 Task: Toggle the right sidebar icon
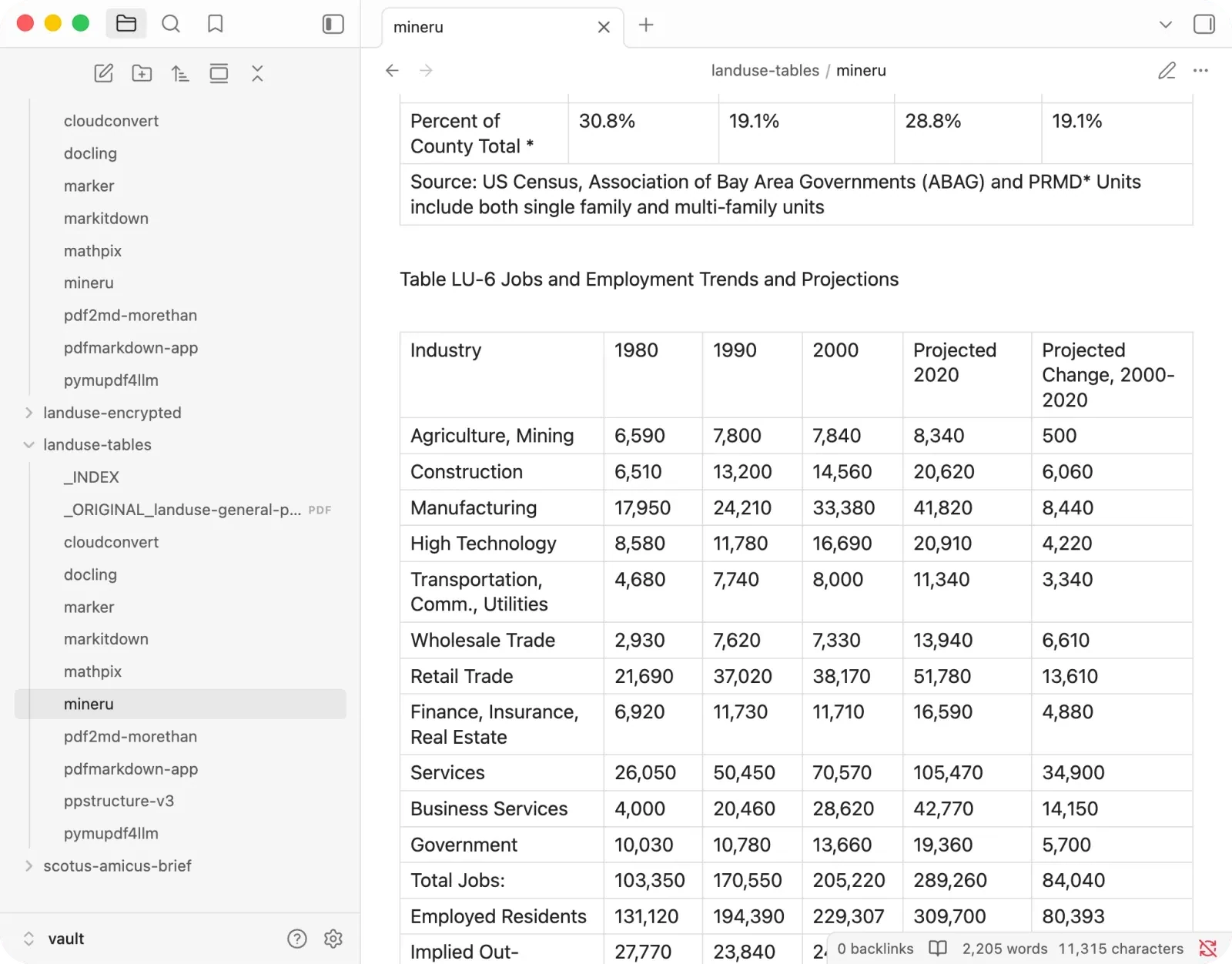pos(1204,25)
